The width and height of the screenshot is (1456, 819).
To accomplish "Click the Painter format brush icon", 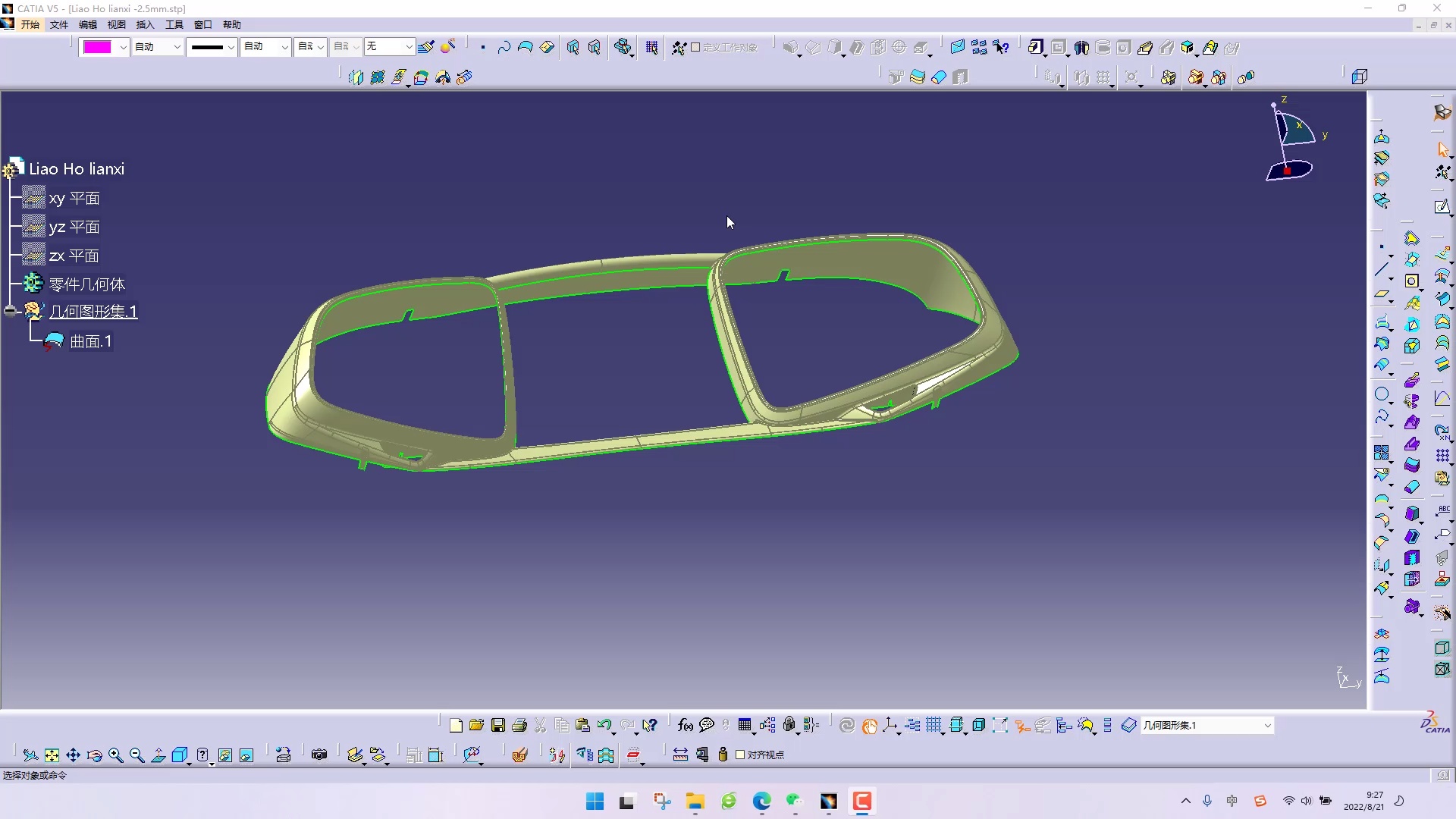I will 426,47.
